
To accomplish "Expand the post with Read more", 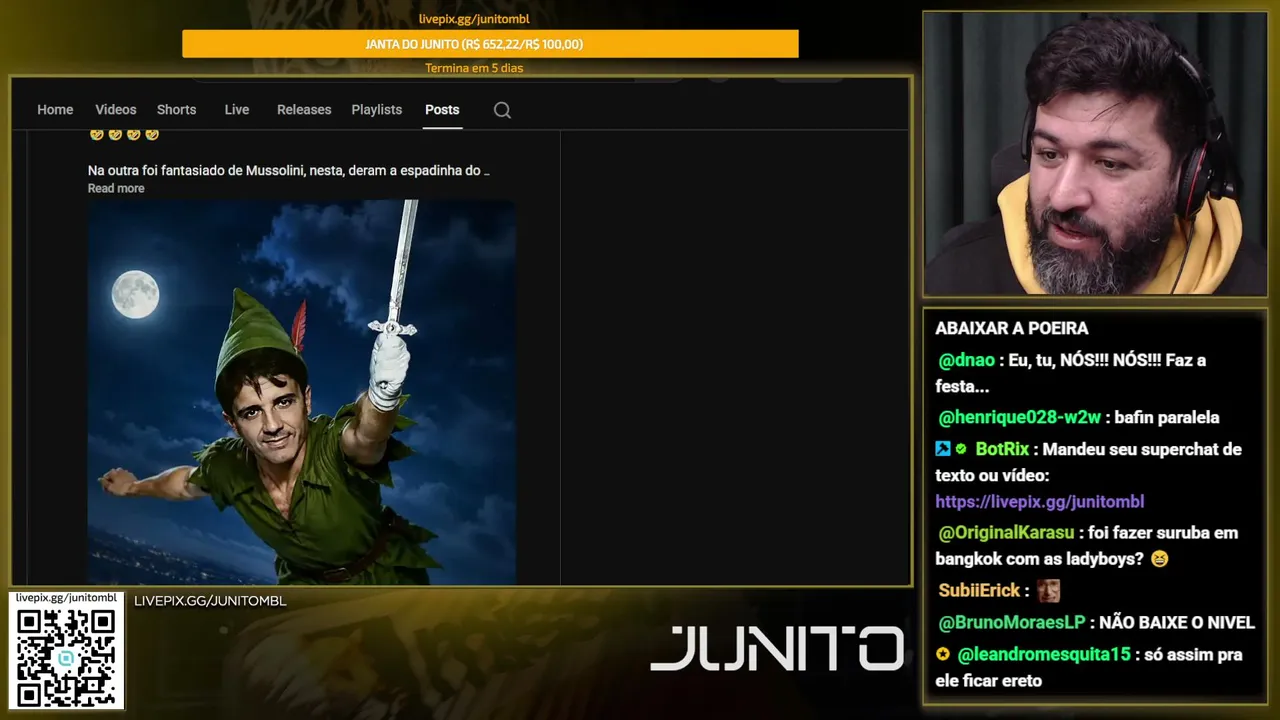I will click(116, 188).
